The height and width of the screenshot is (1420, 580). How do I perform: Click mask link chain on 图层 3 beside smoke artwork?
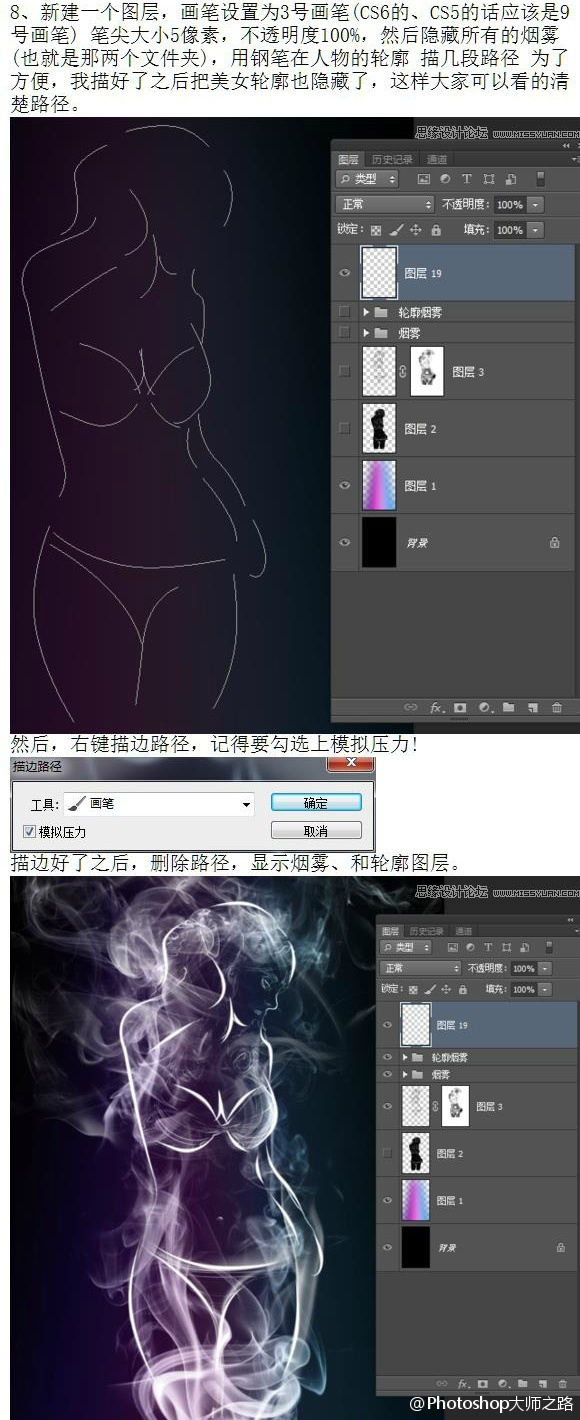coord(434,1106)
